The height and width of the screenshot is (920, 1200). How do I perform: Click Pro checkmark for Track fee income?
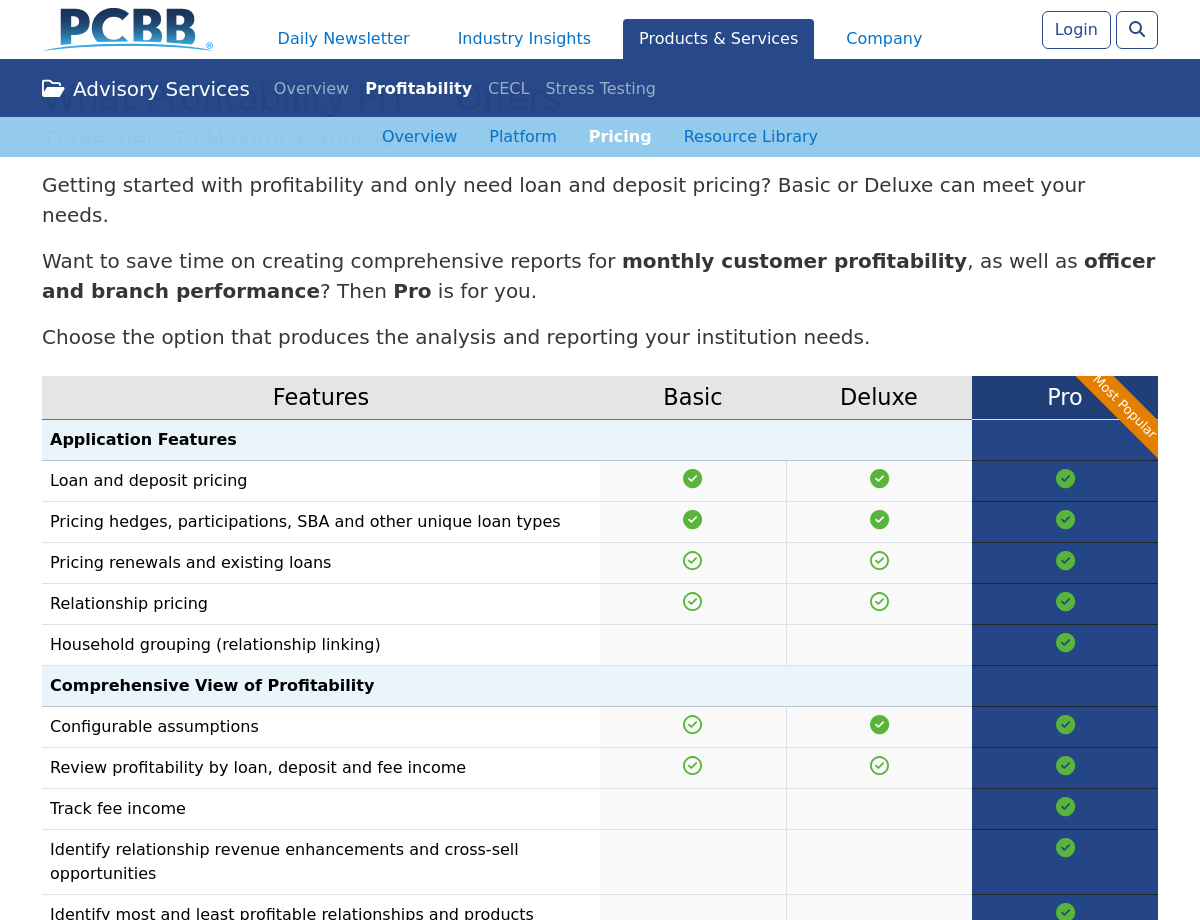(x=1065, y=807)
